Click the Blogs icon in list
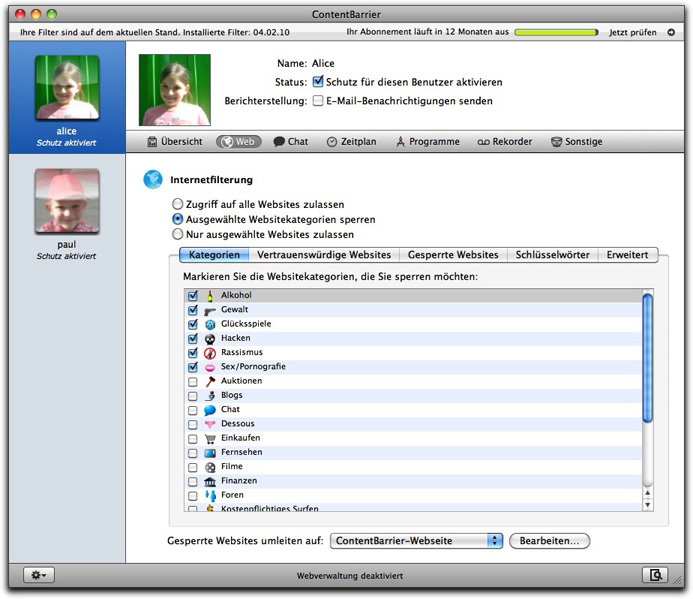Viewport: 693px width, 599px height. click(211, 395)
